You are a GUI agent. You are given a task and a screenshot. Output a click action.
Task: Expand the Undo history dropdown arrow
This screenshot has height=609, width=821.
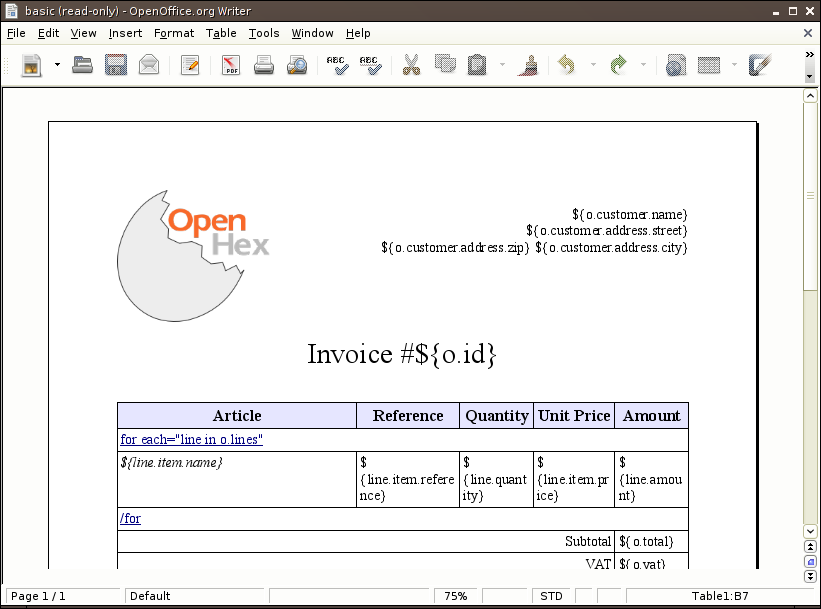tap(592, 66)
